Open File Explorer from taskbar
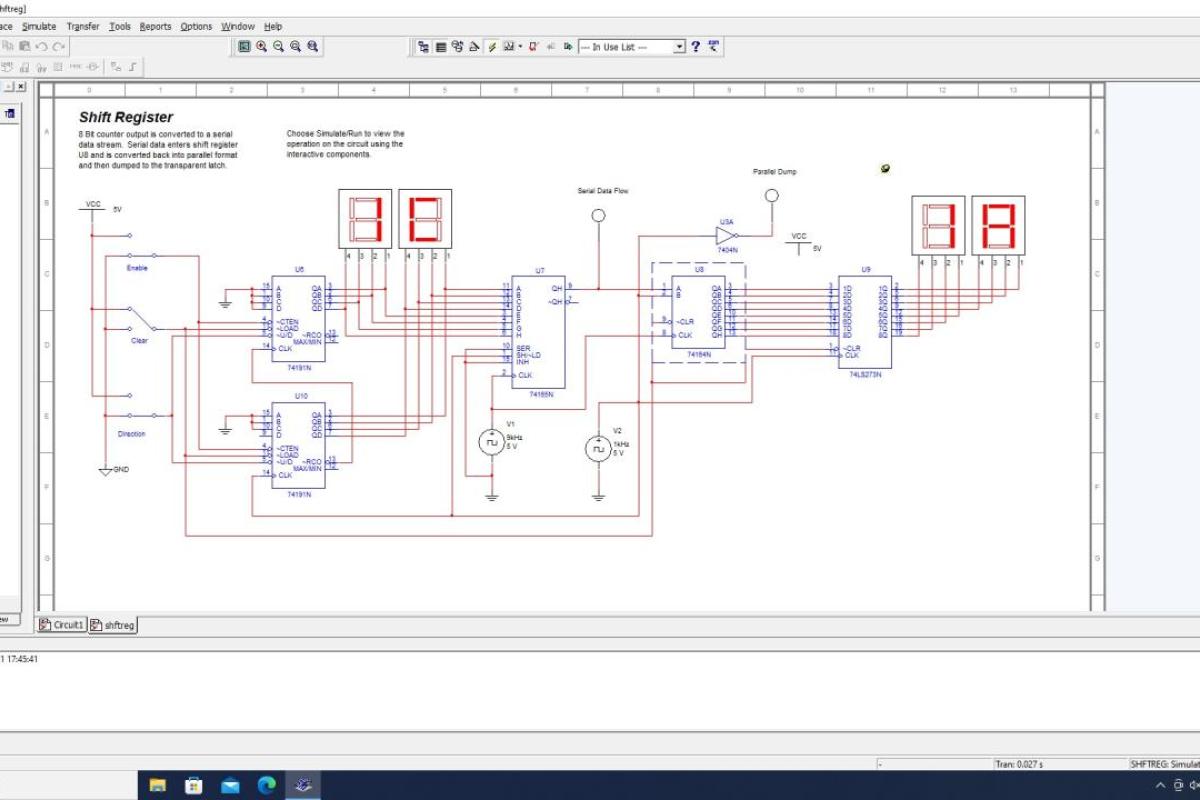 157,785
